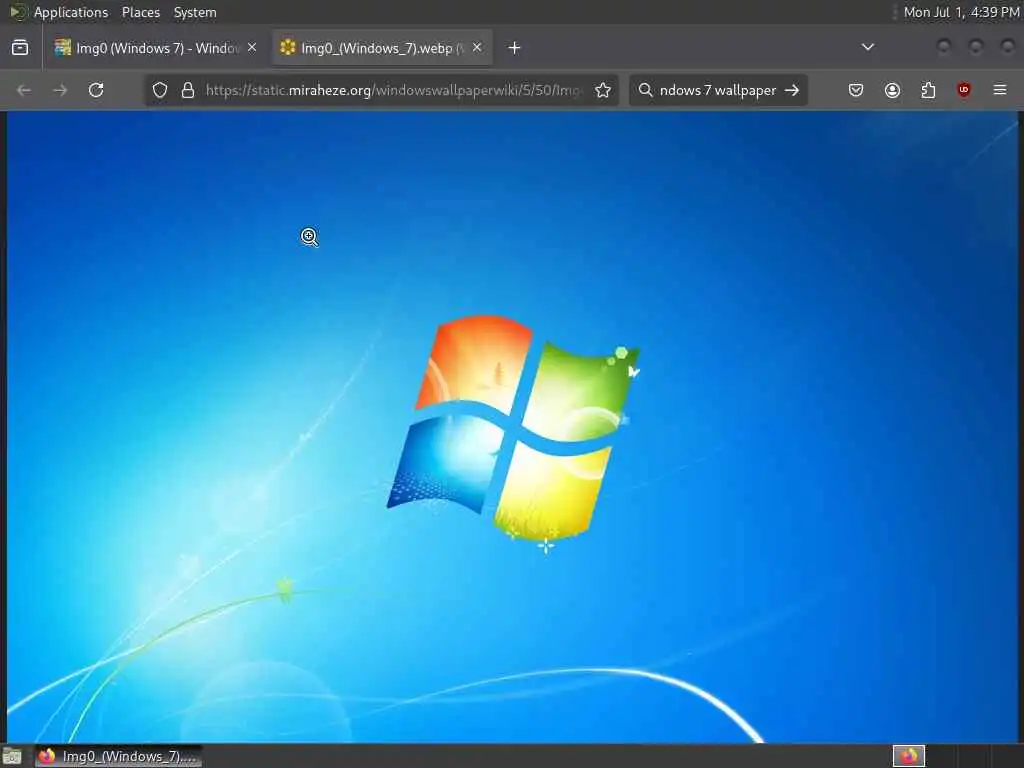Image resolution: width=1024 pixels, height=768 pixels.
Task: Focus the miraheze.org URL address field
Action: (x=392, y=90)
